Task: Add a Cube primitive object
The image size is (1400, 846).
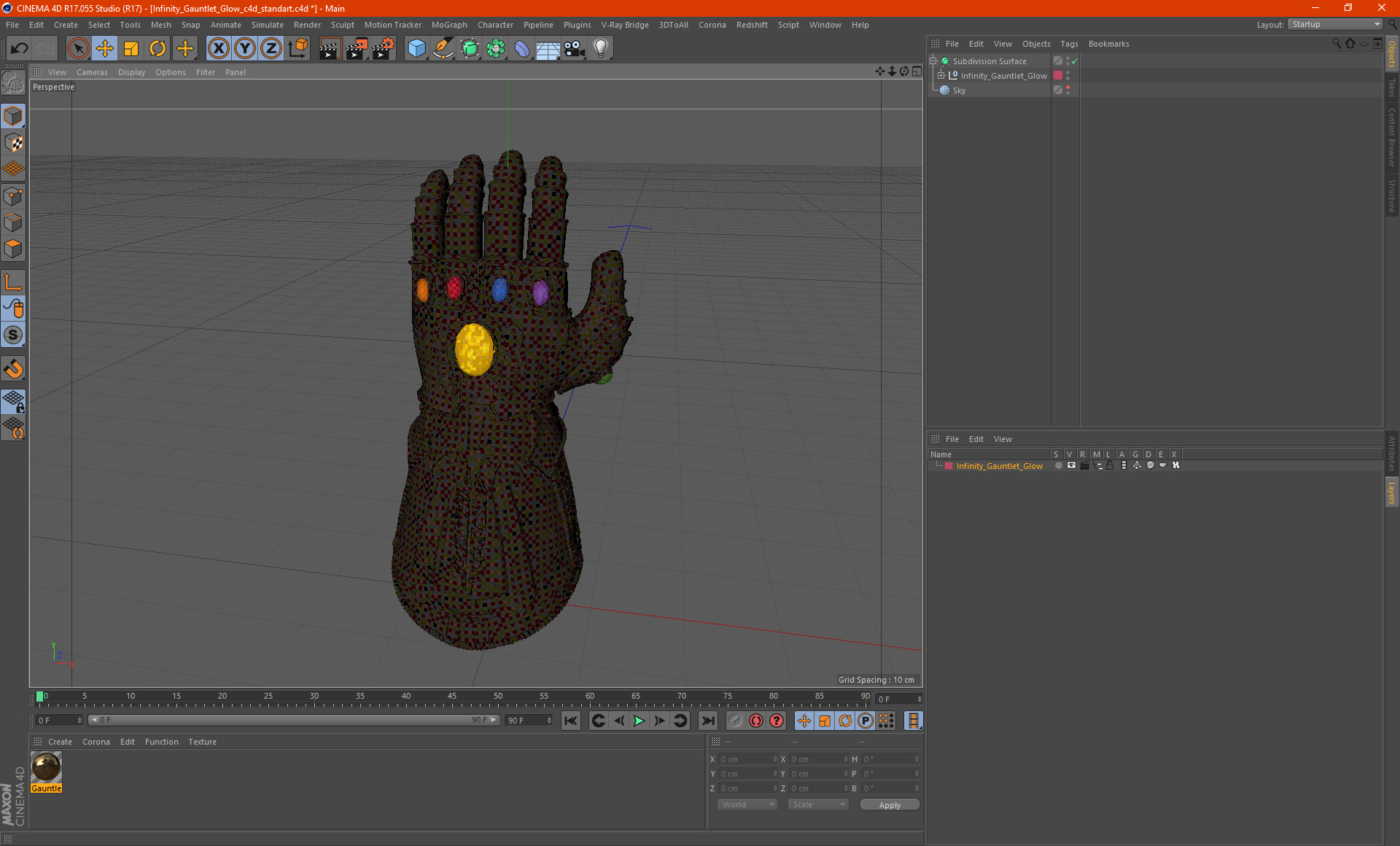Action: coord(416,48)
